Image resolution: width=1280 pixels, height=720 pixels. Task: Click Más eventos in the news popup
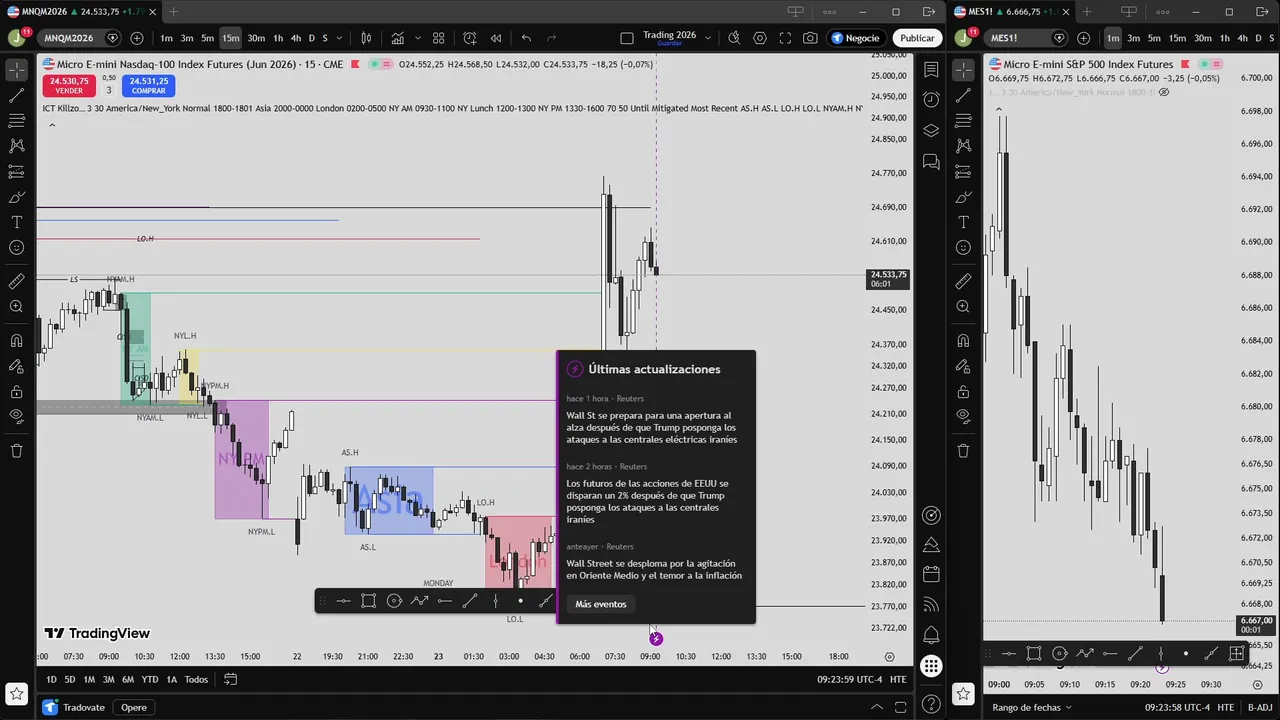tap(601, 604)
